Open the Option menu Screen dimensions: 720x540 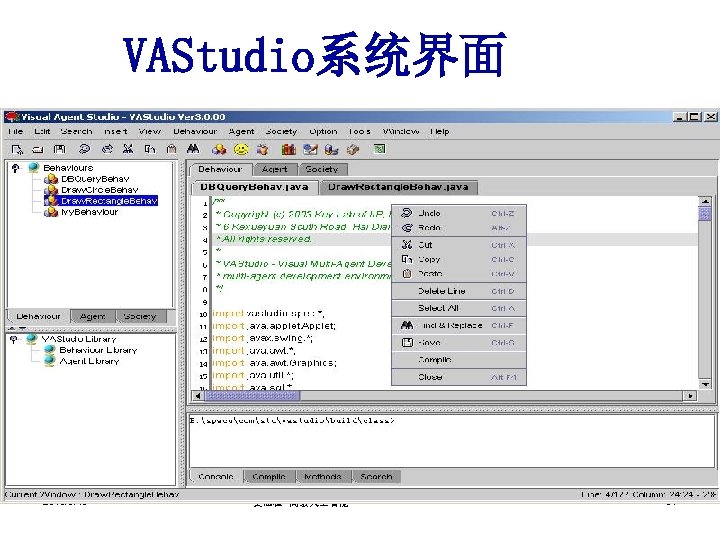pos(323,131)
